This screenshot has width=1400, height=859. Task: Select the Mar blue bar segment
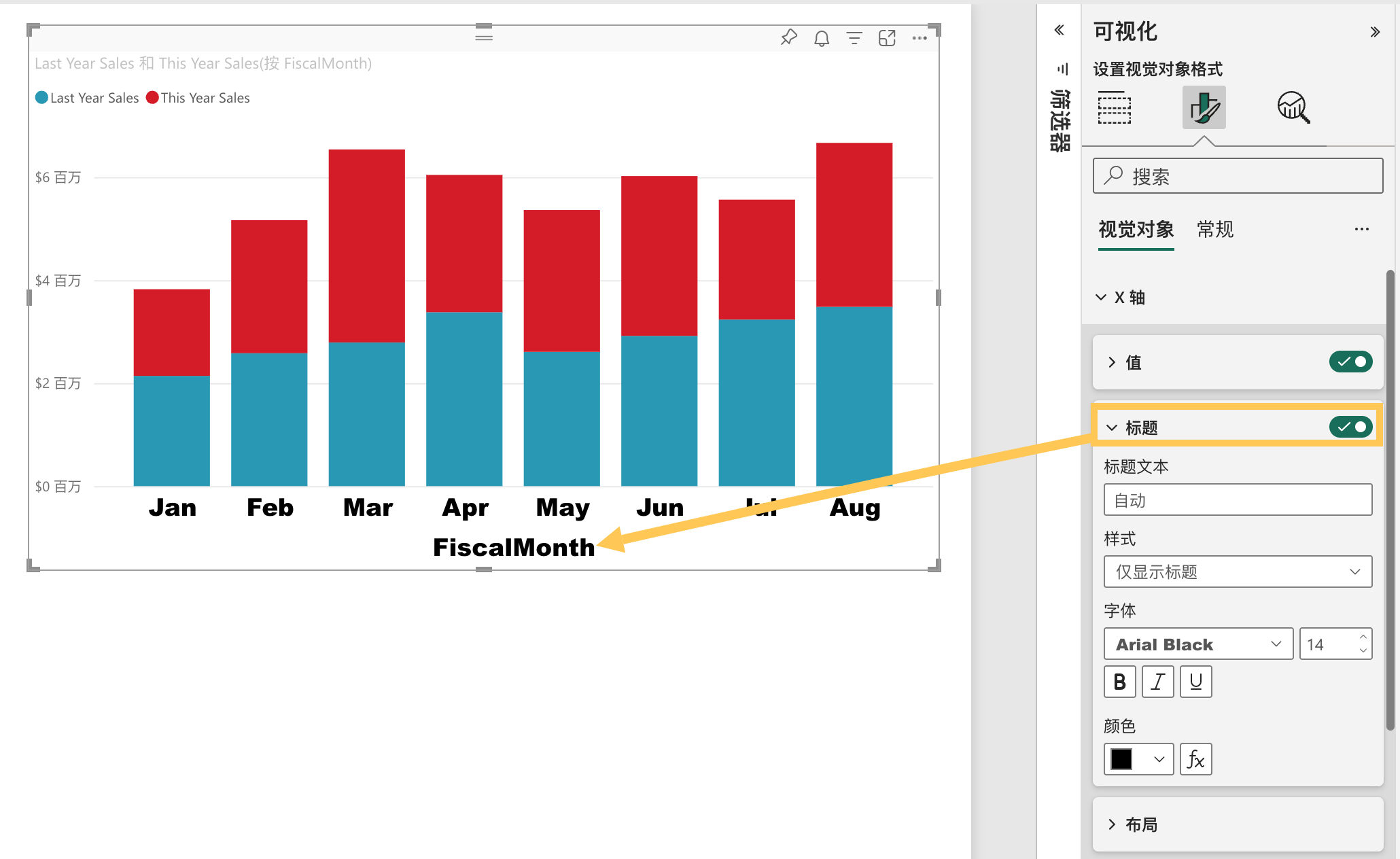click(x=366, y=414)
